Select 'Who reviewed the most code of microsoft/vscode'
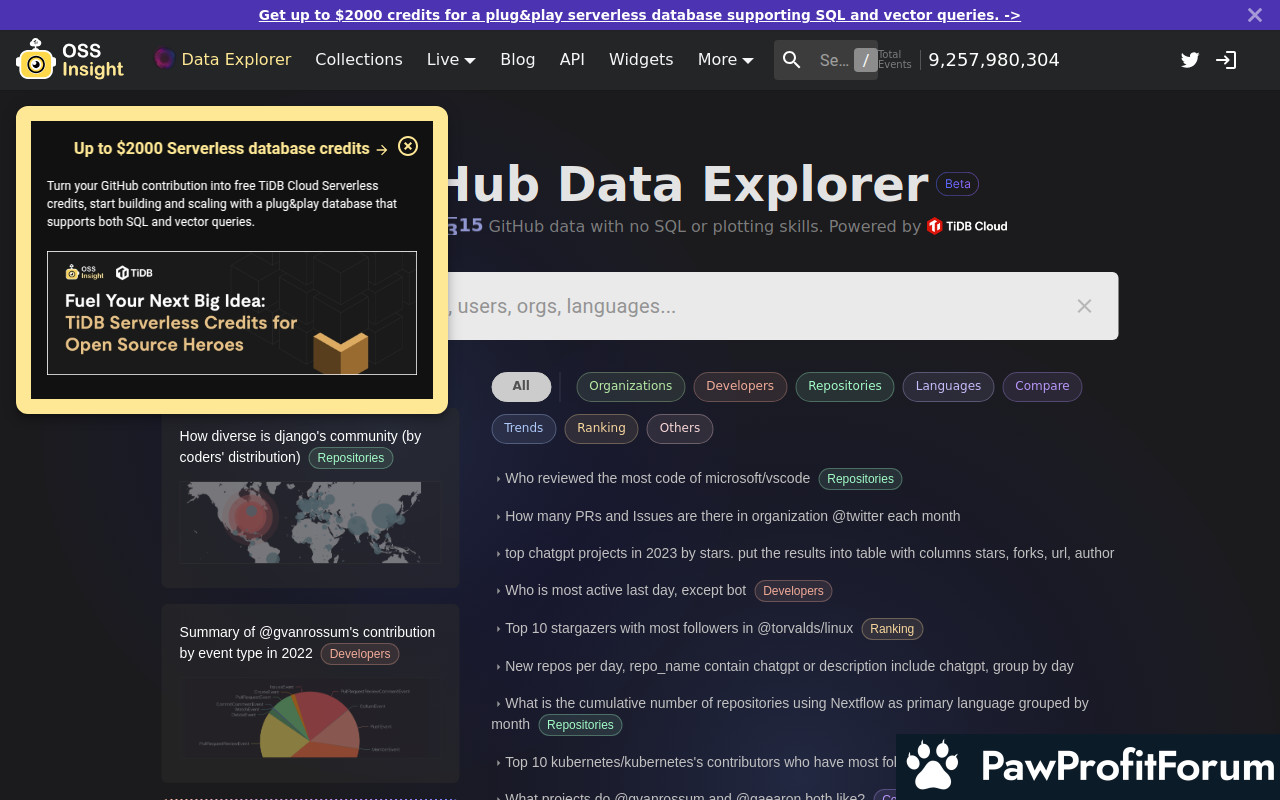Viewport: 1280px width, 800px height. pos(657,478)
